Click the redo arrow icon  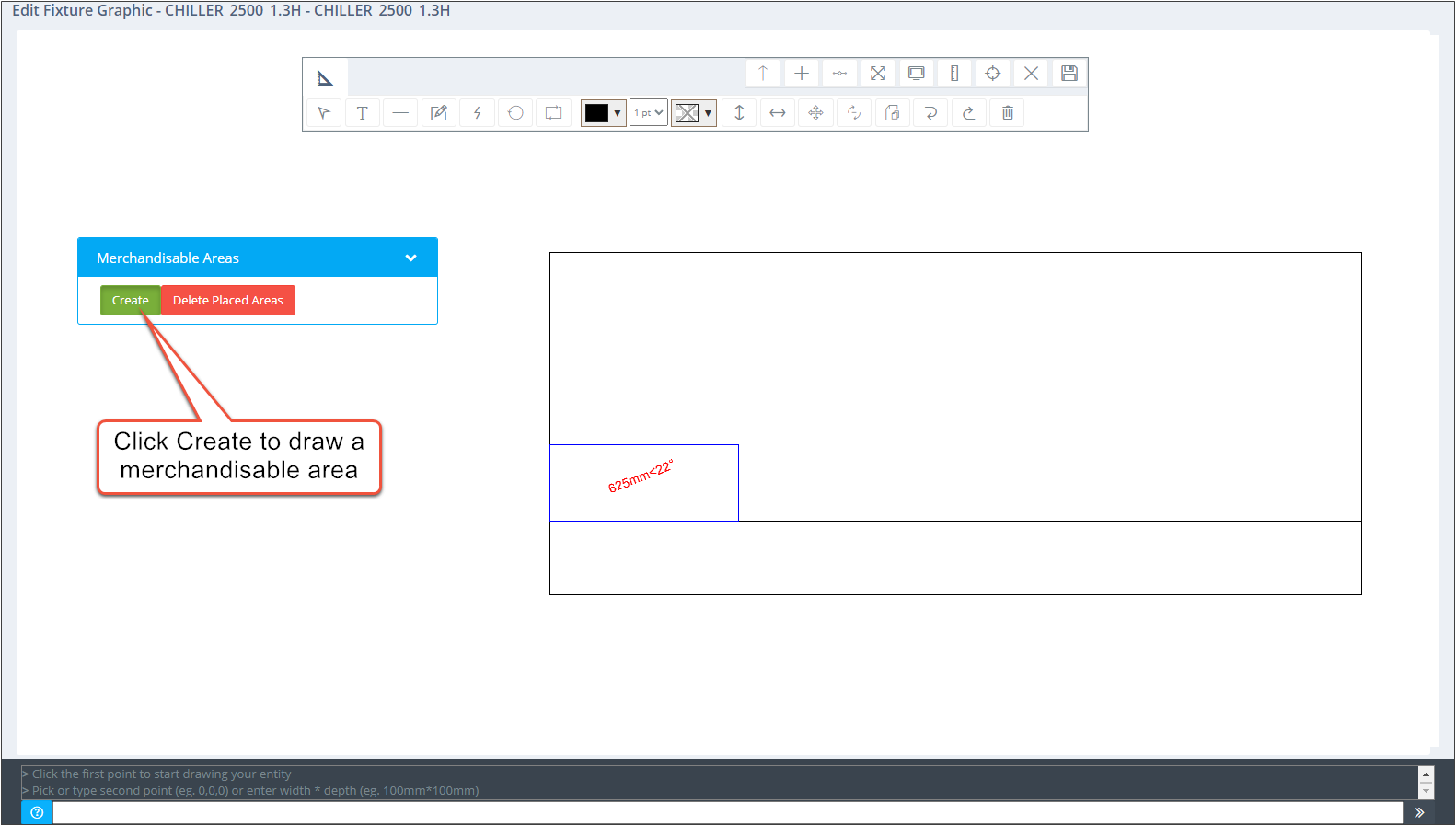969,113
